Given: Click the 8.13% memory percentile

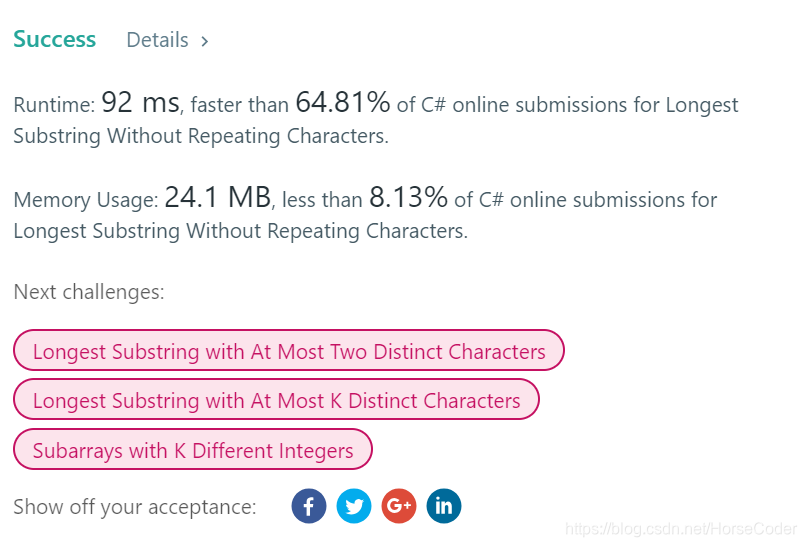Looking at the screenshot, I should pyautogui.click(x=409, y=197).
